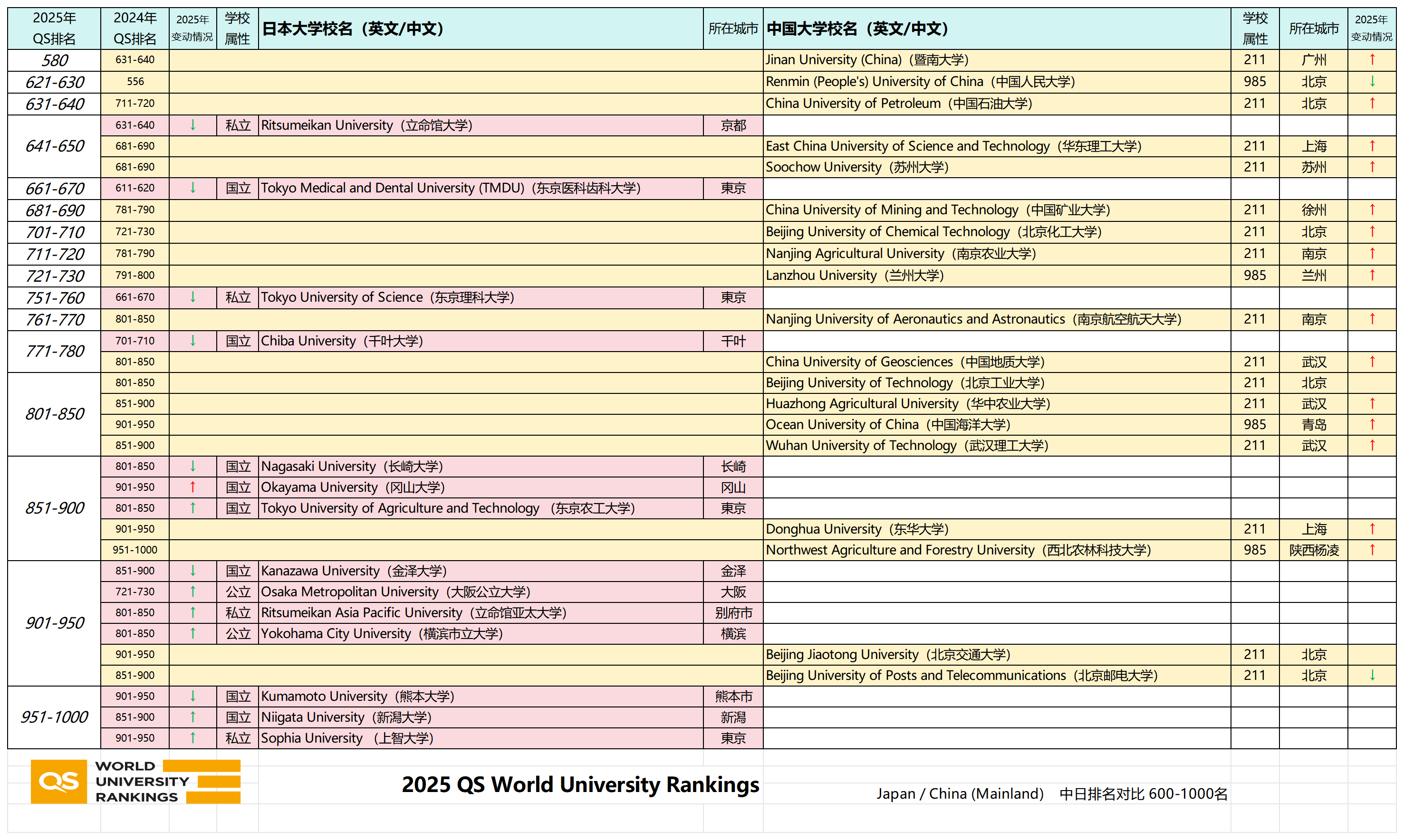Screen dimensions: 1404x840
Task: Select the Tokyo University of Science cell
Action: pyautogui.click(x=481, y=297)
